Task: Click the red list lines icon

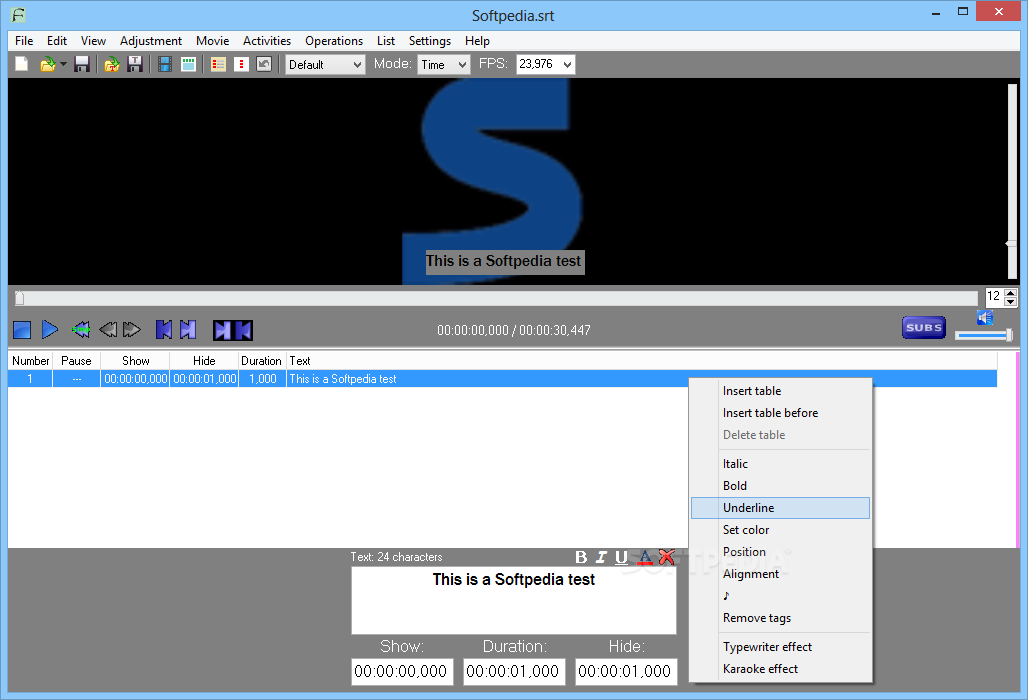Action: pyautogui.click(x=218, y=64)
